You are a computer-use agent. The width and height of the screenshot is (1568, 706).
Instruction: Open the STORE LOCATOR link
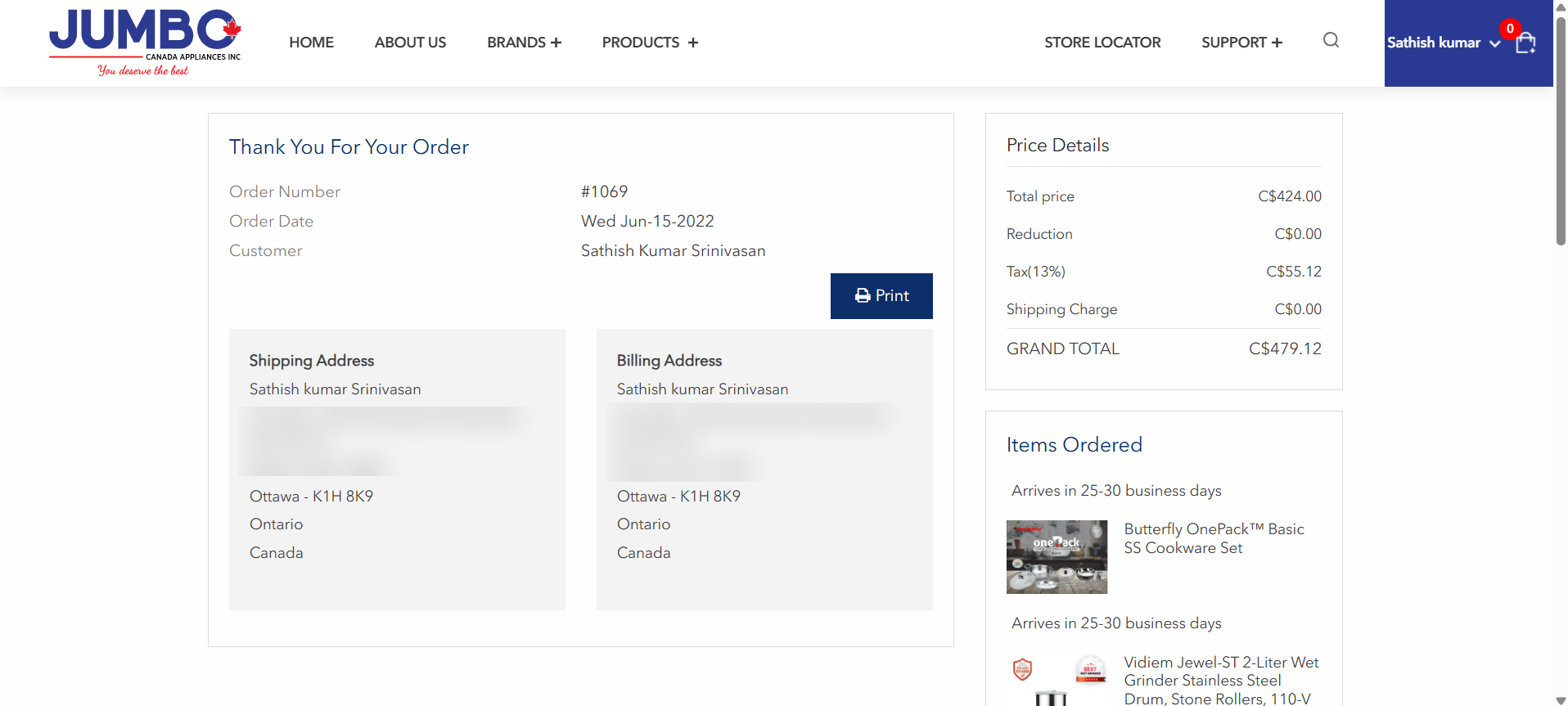tap(1102, 43)
